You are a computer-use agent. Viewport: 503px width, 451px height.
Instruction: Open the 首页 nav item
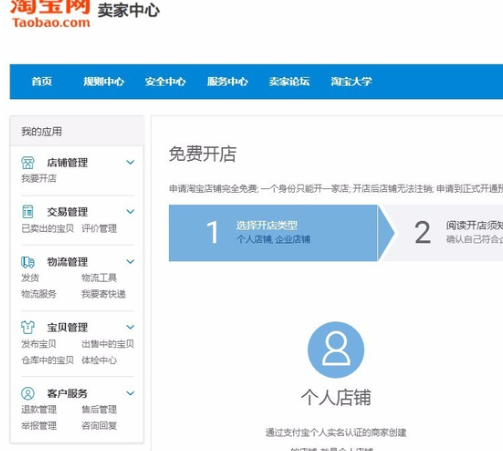42,81
